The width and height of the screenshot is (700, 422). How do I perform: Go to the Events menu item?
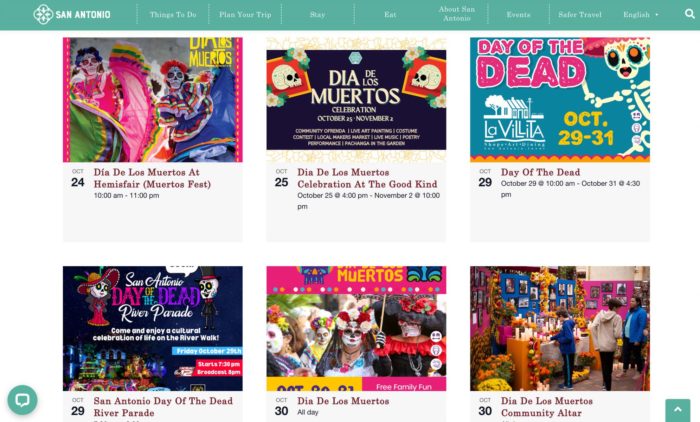(x=518, y=14)
